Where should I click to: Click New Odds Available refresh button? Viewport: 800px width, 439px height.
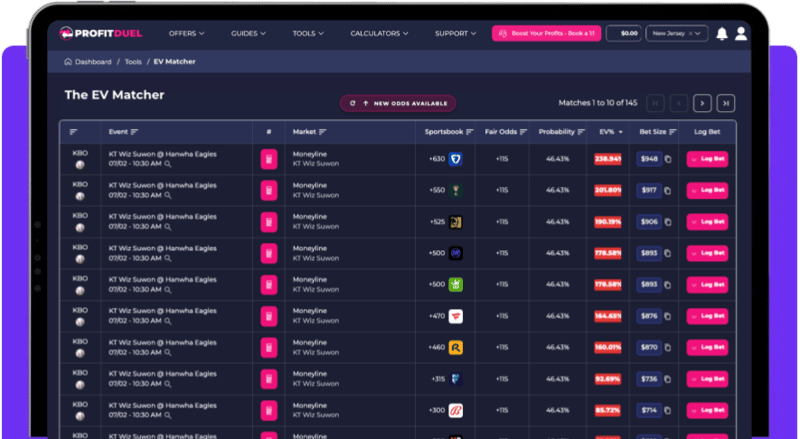(398, 104)
